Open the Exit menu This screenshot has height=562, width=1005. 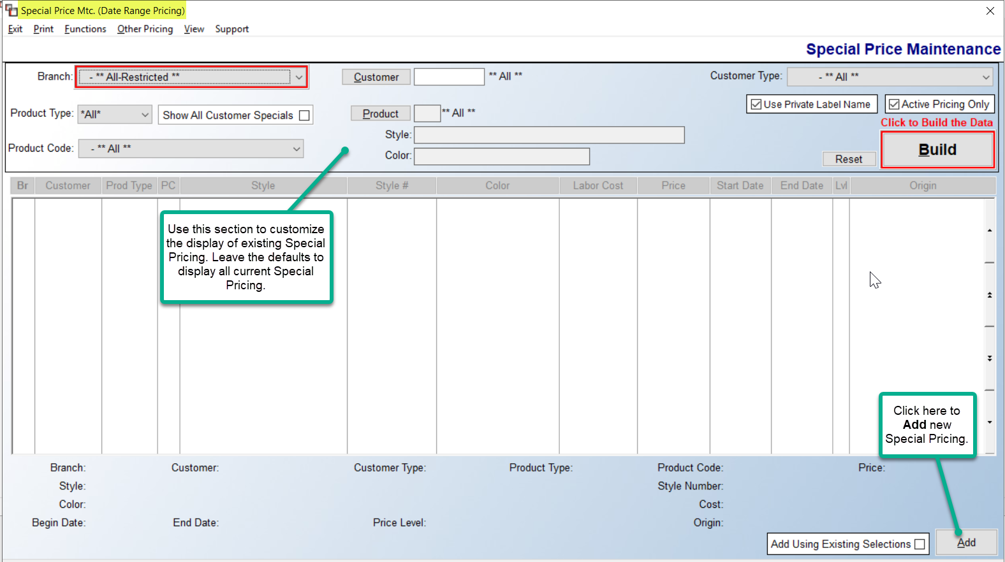point(15,29)
